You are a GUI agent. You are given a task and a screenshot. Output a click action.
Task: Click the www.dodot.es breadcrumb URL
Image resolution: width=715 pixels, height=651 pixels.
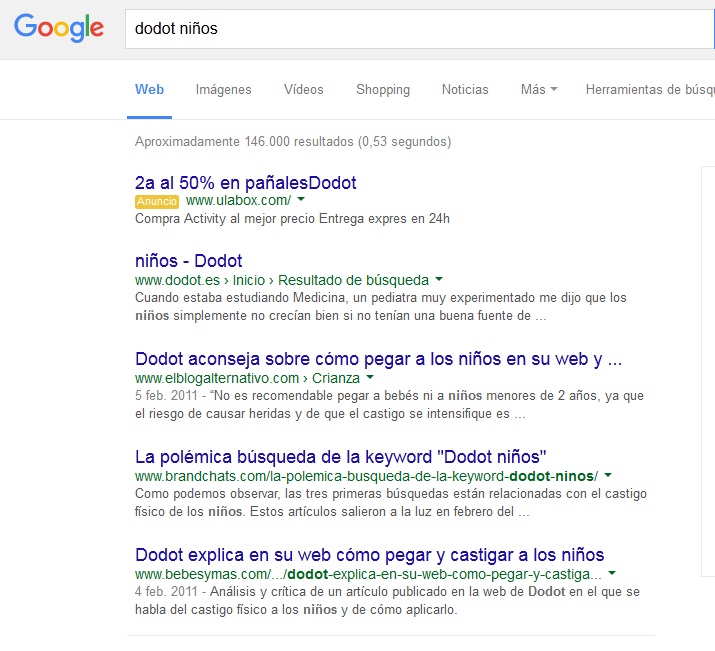(282, 280)
